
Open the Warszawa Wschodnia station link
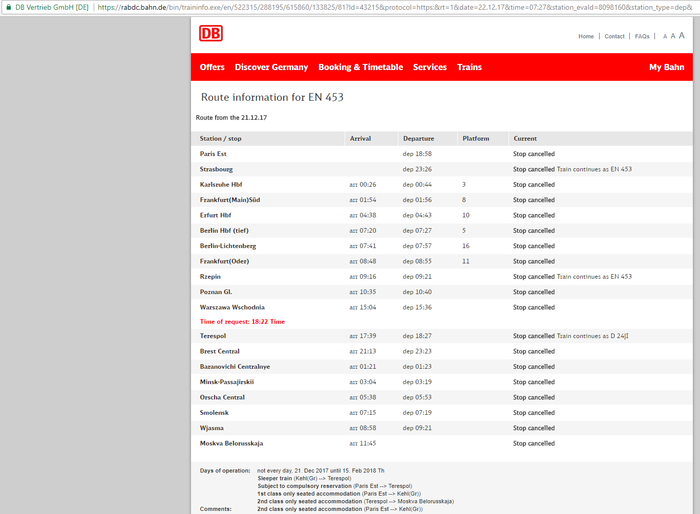[232, 307]
